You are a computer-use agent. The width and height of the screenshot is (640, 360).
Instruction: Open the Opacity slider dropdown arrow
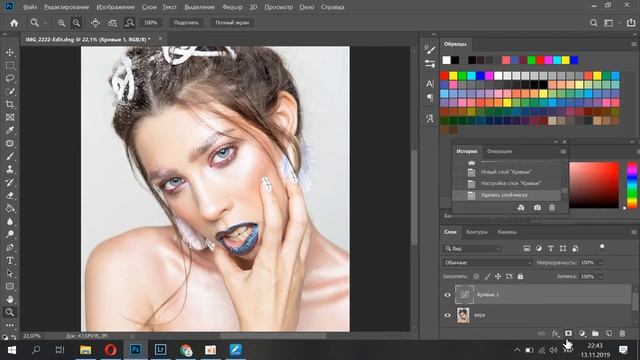(x=600, y=263)
